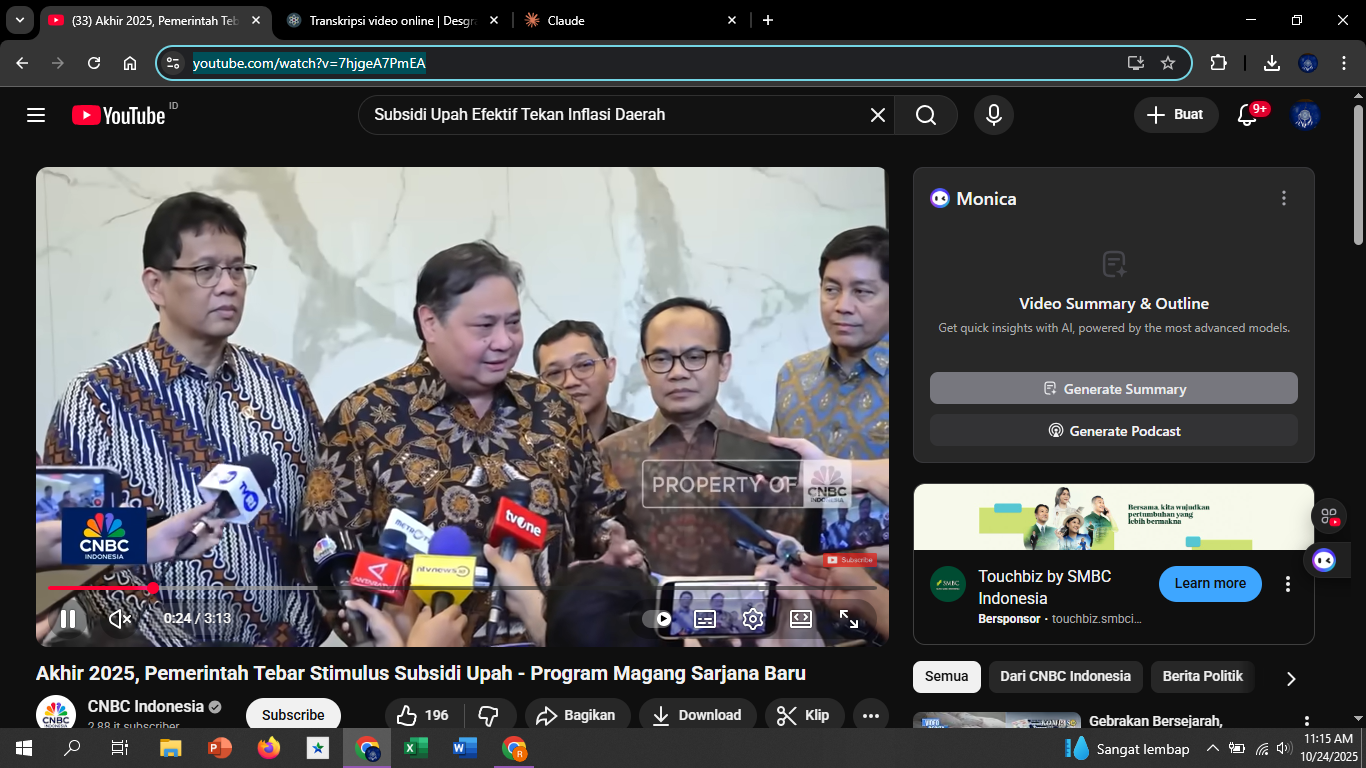
Task: Go back with the browser back arrow
Action: [22, 63]
